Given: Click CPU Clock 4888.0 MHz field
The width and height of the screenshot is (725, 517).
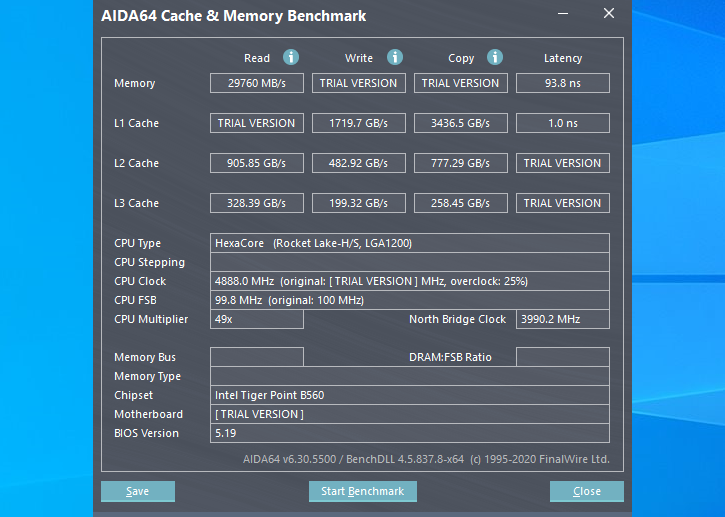Looking at the screenshot, I should pos(410,281).
